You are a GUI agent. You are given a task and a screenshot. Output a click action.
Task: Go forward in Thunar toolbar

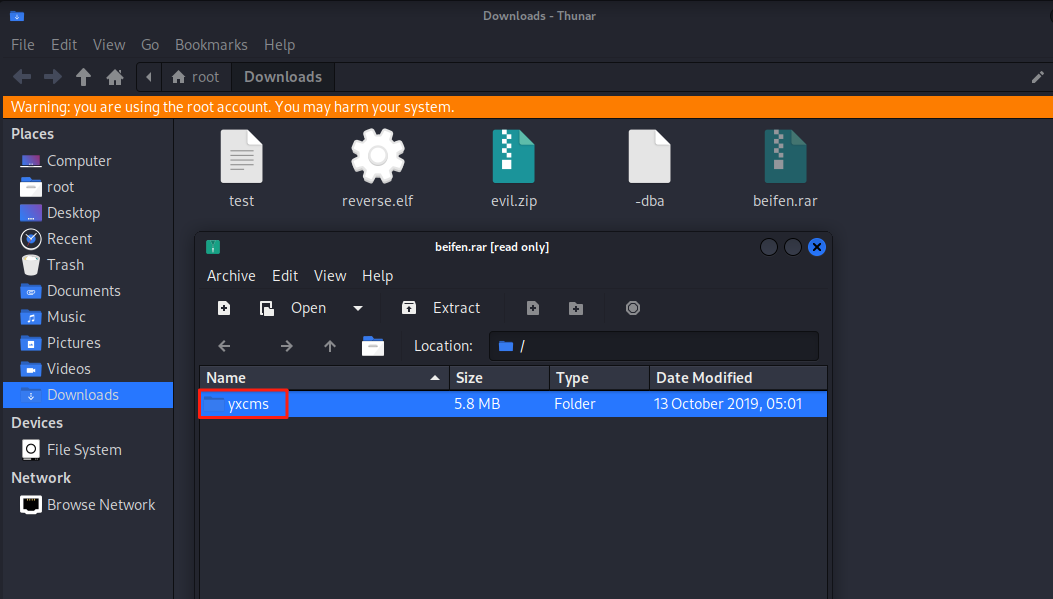[x=53, y=77]
